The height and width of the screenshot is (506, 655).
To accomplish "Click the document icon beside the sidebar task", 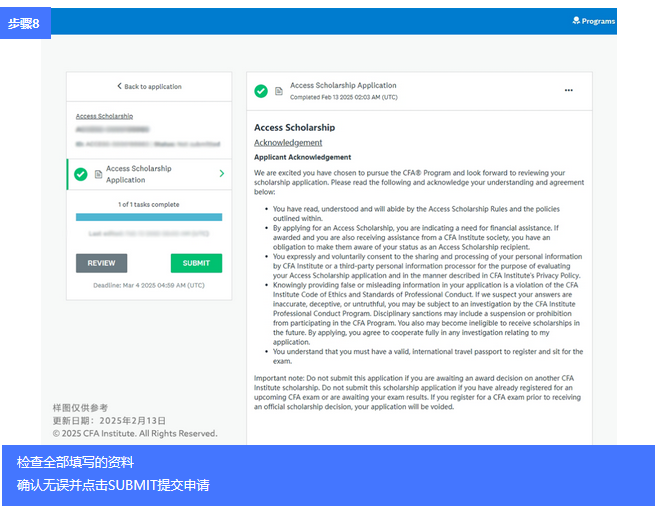I will point(98,174).
